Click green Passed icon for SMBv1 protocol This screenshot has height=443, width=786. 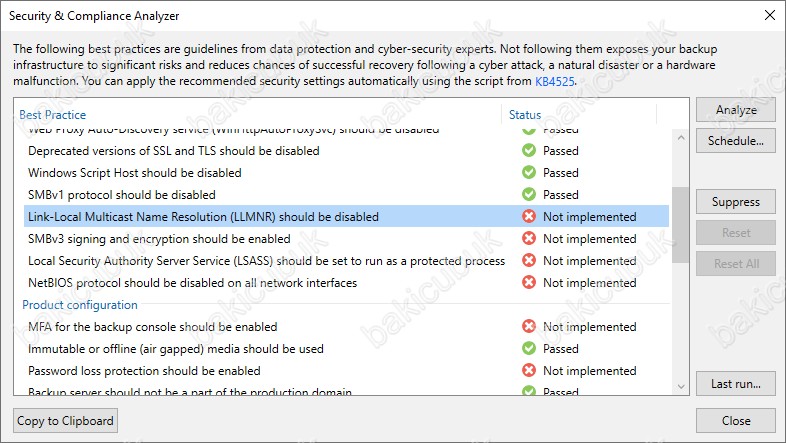(528, 194)
